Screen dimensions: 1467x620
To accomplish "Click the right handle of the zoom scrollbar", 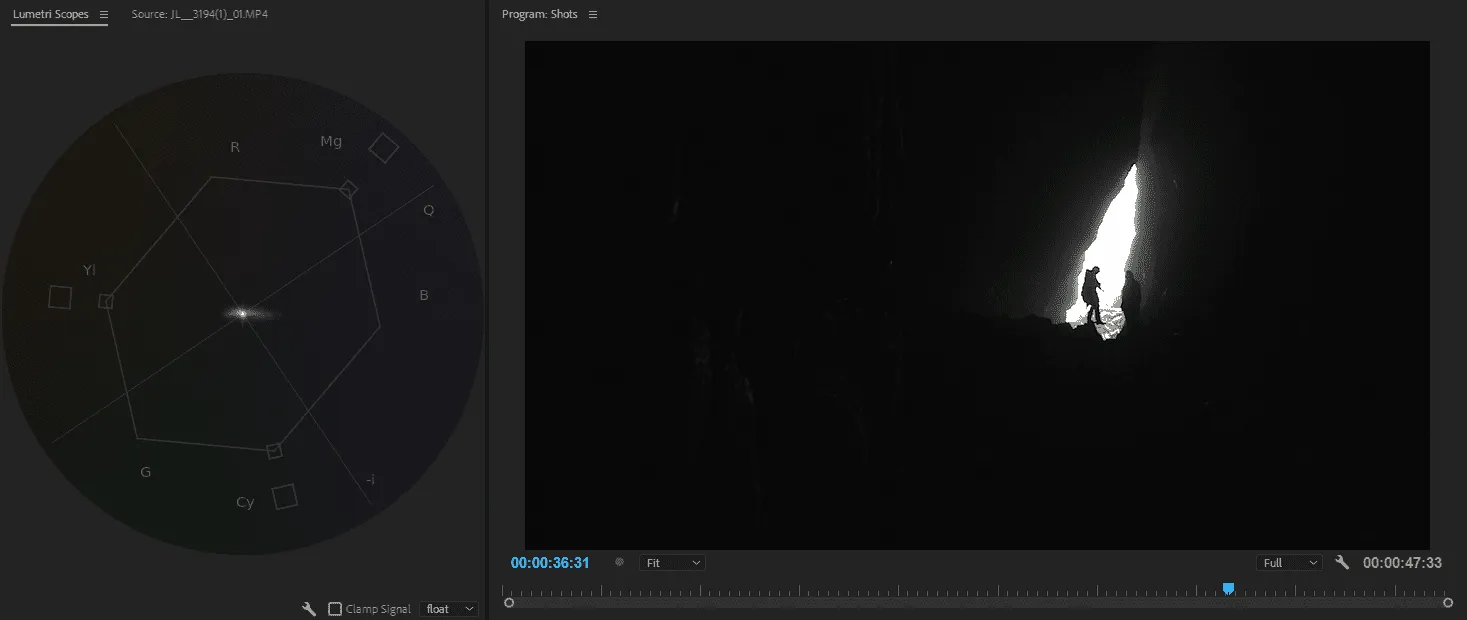I will [x=1448, y=603].
